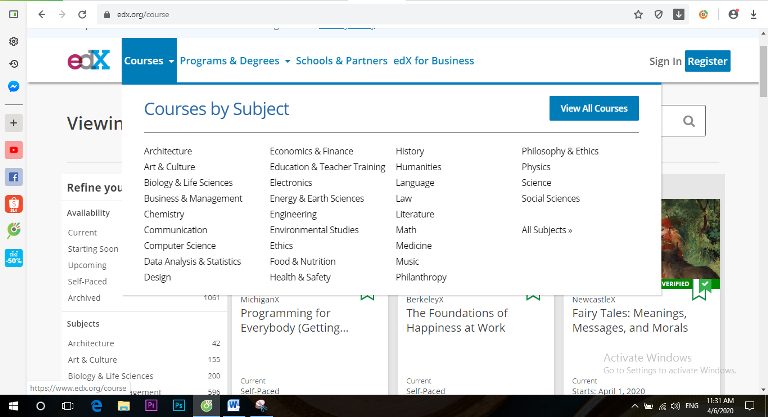This screenshot has height=417, width=768.
Task: Open Facebook sidebar shortcut
Action: (14, 177)
